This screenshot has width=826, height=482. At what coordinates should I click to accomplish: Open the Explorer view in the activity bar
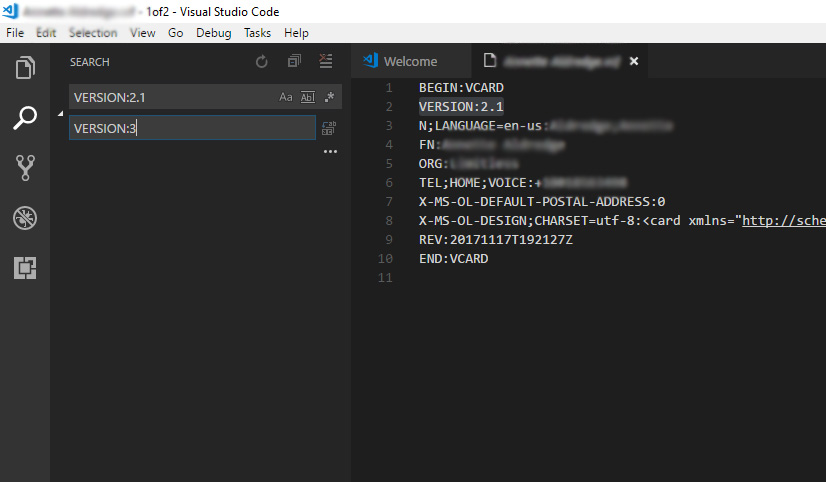point(25,68)
